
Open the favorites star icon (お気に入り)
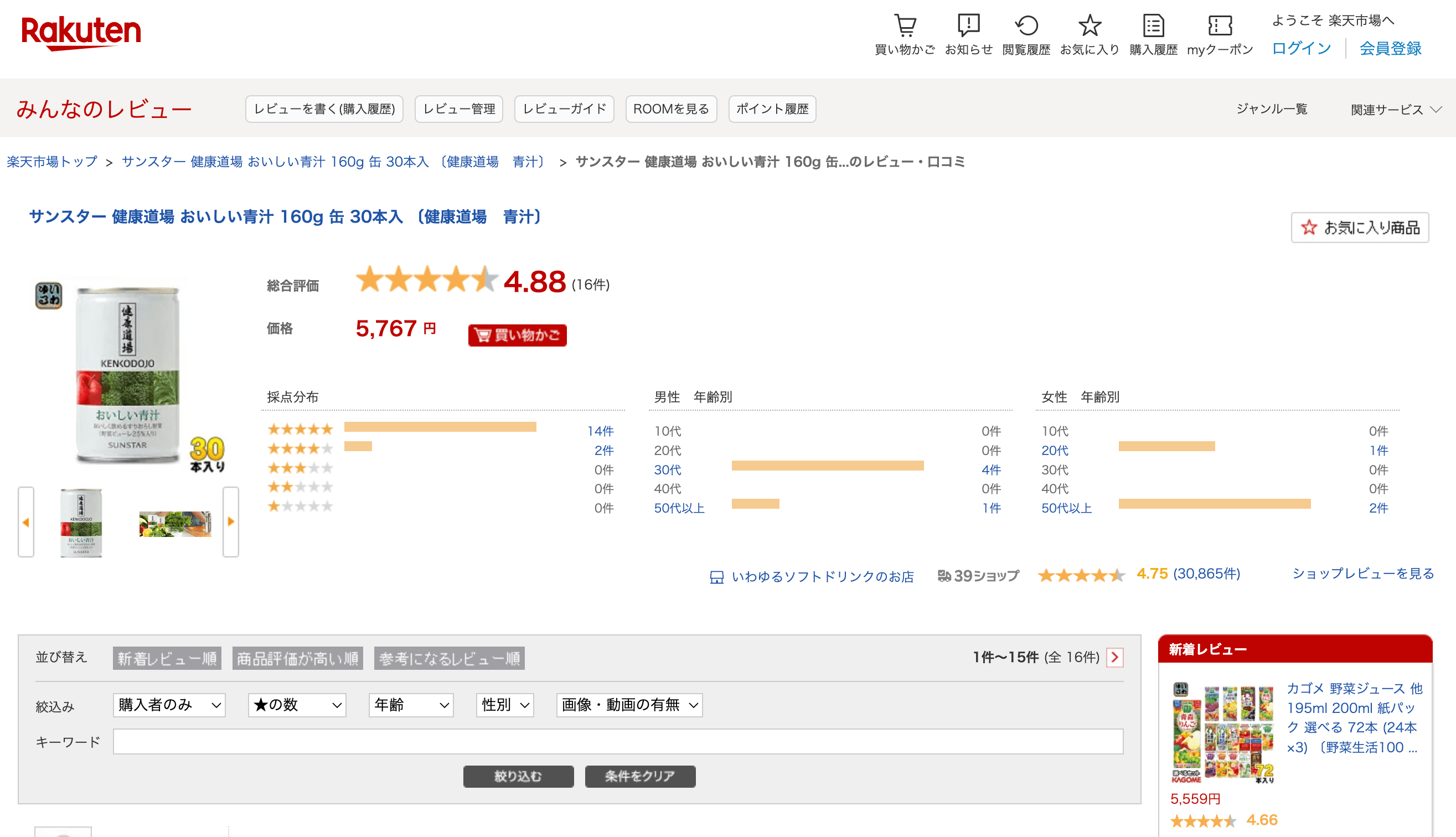(1090, 26)
